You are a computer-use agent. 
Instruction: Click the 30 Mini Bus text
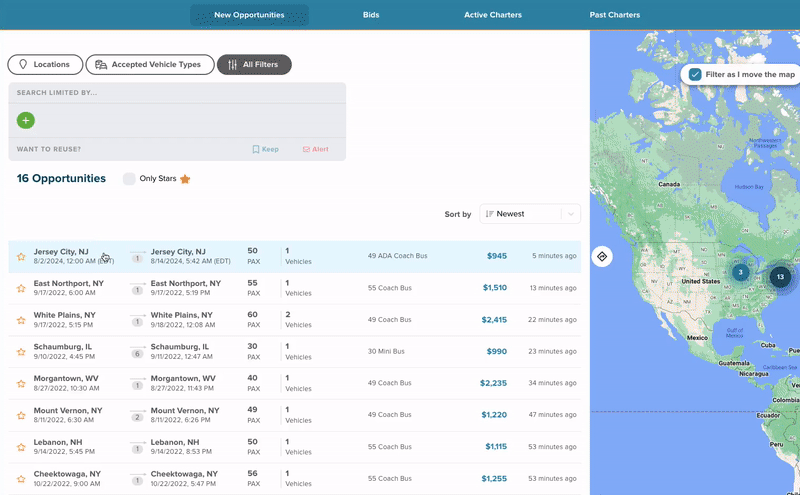tap(386, 352)
